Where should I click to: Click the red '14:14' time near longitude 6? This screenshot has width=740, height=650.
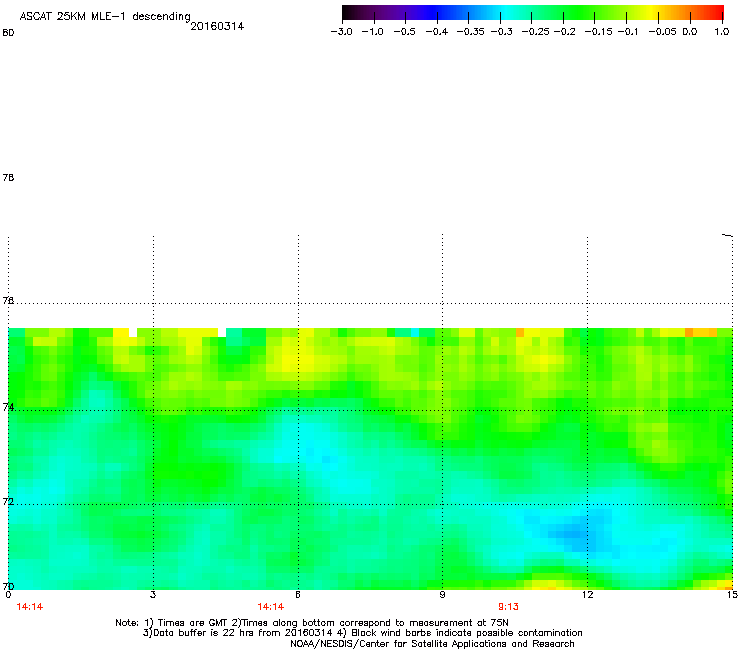click(x=270, y=607)
